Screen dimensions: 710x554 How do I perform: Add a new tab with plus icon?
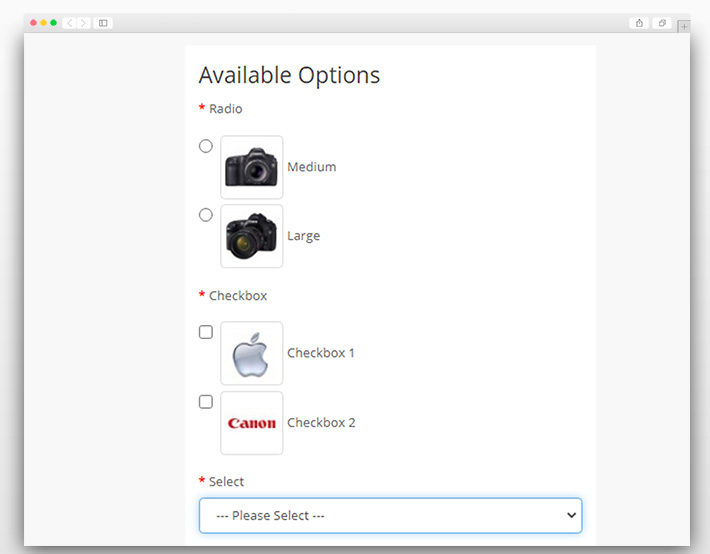(684, 27)
